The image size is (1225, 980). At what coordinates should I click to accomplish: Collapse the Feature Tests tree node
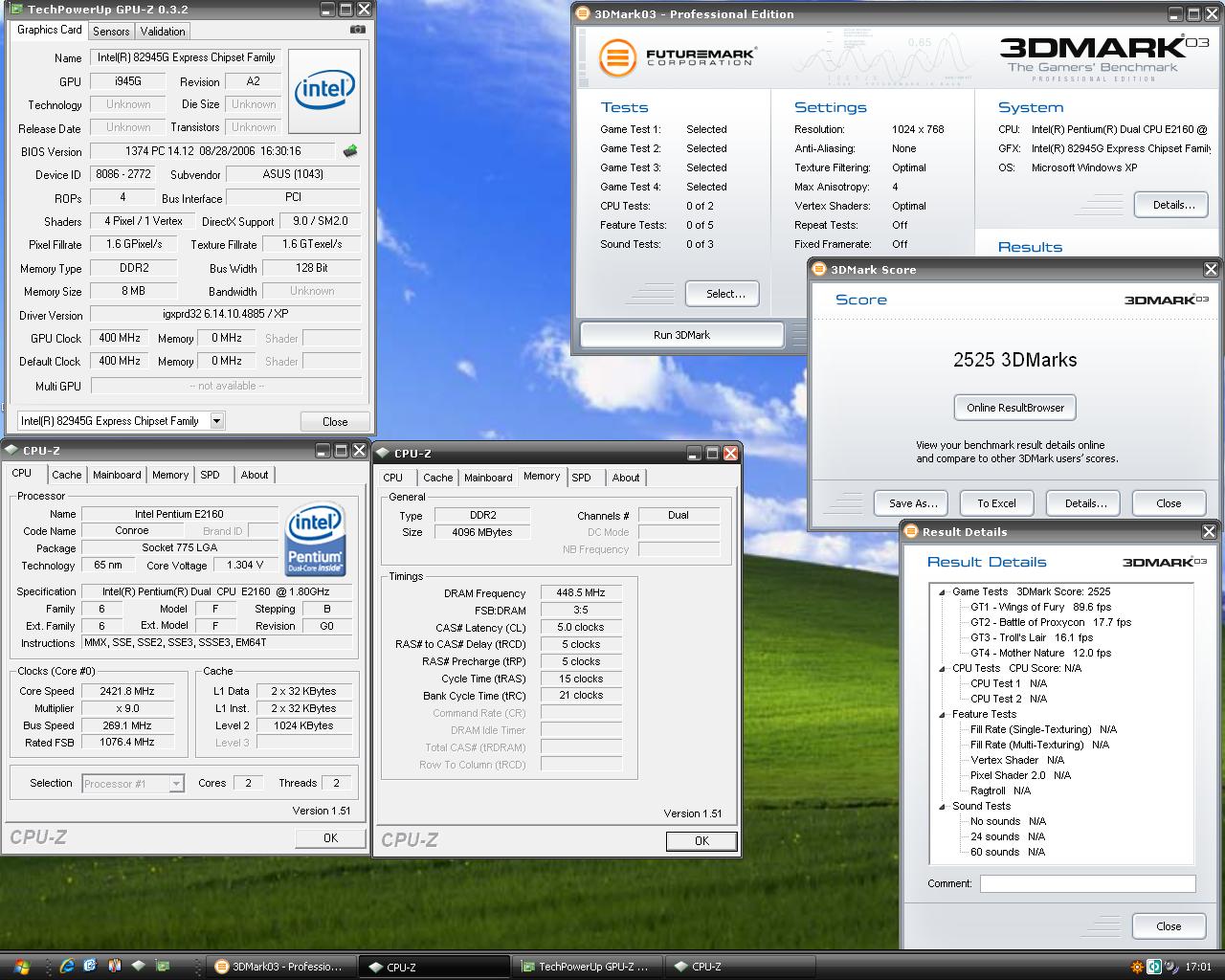click(942, 714)
